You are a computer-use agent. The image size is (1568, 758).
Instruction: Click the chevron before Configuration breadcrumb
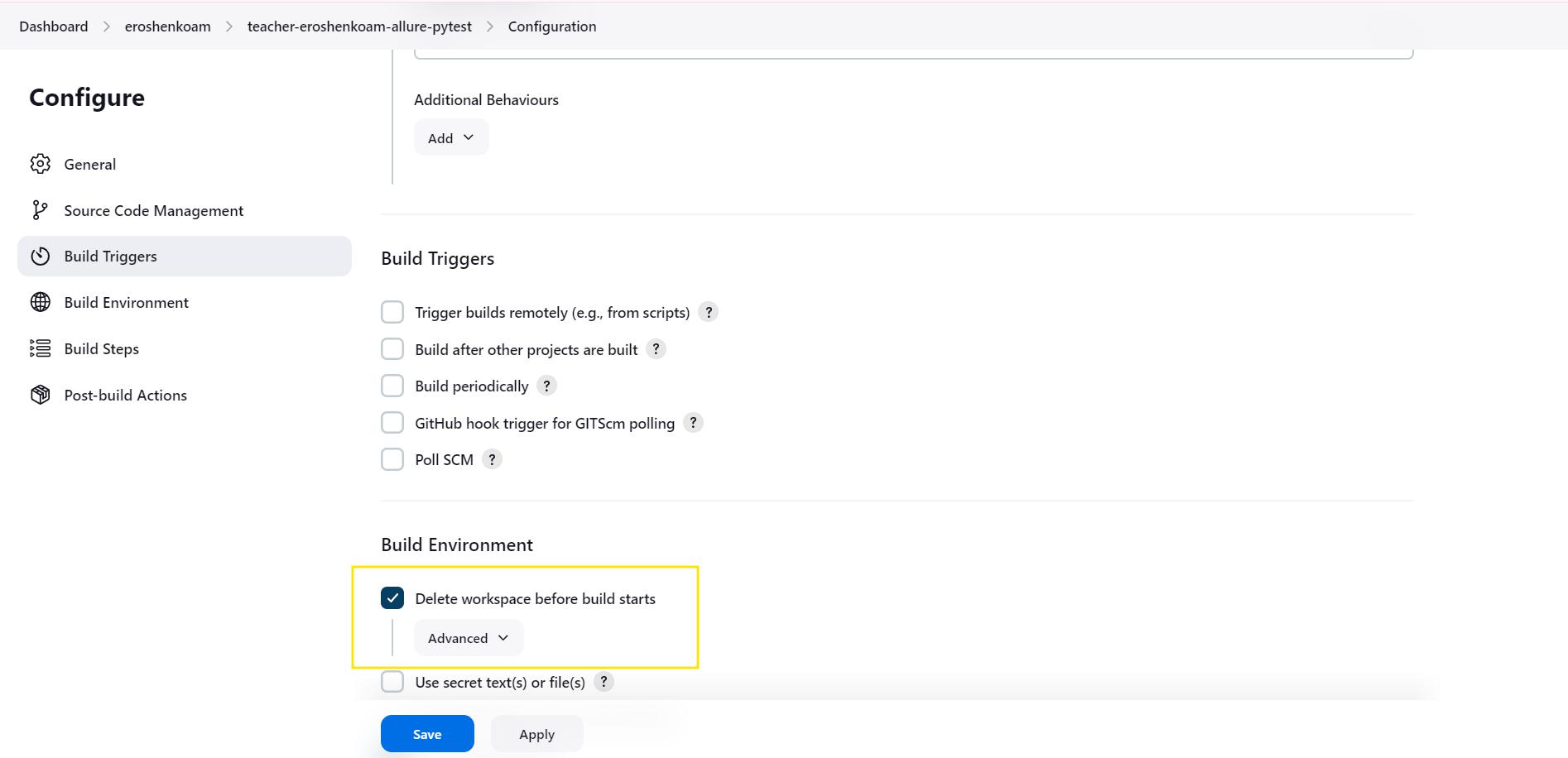[490, 26]
